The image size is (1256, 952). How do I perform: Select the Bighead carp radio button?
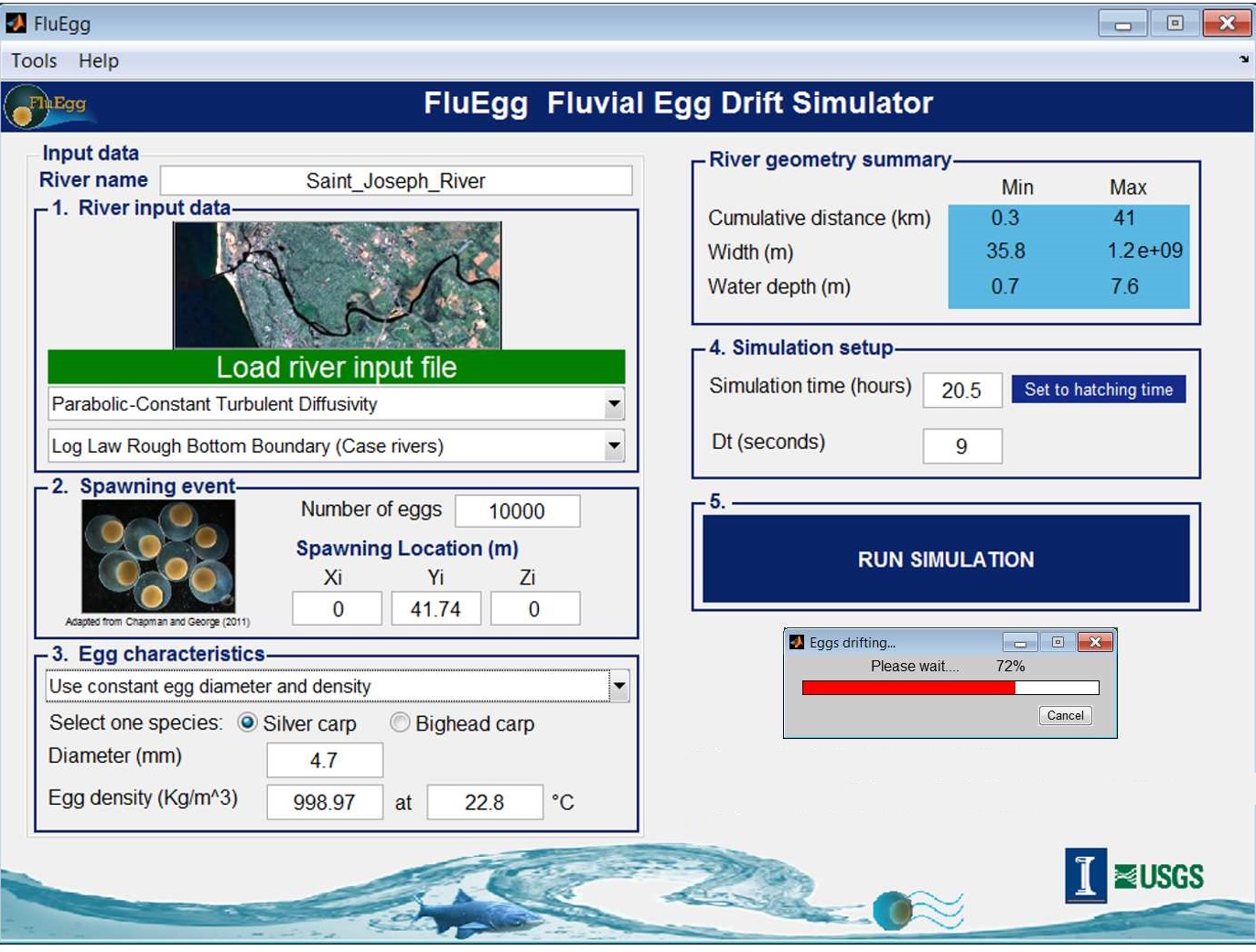tap(400, 723)
